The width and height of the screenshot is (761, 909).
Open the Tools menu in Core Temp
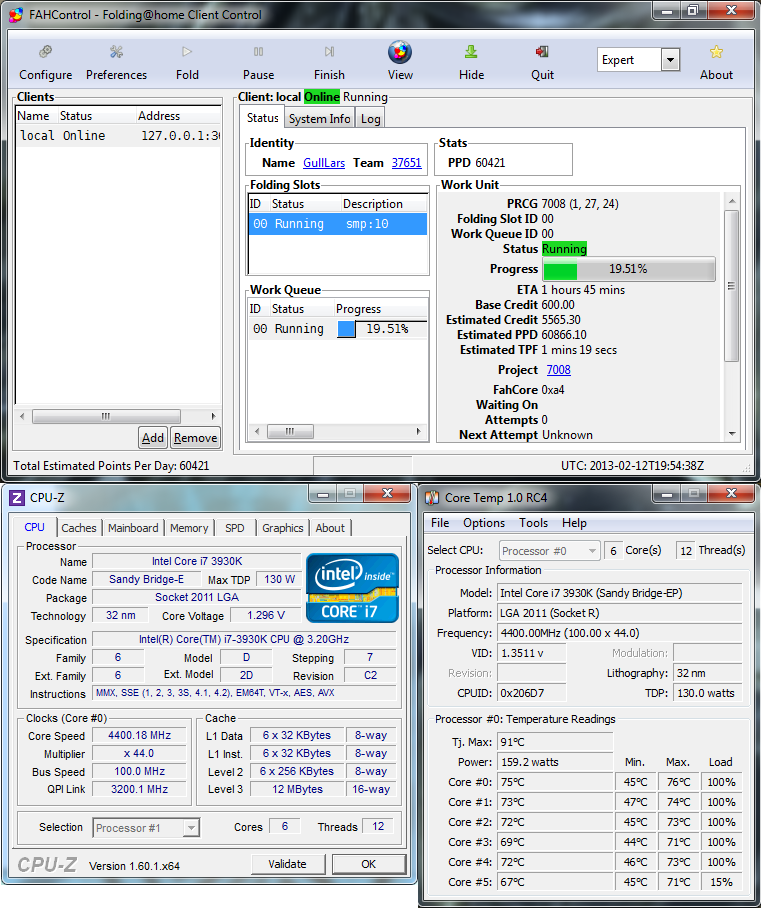pos(533,523)
